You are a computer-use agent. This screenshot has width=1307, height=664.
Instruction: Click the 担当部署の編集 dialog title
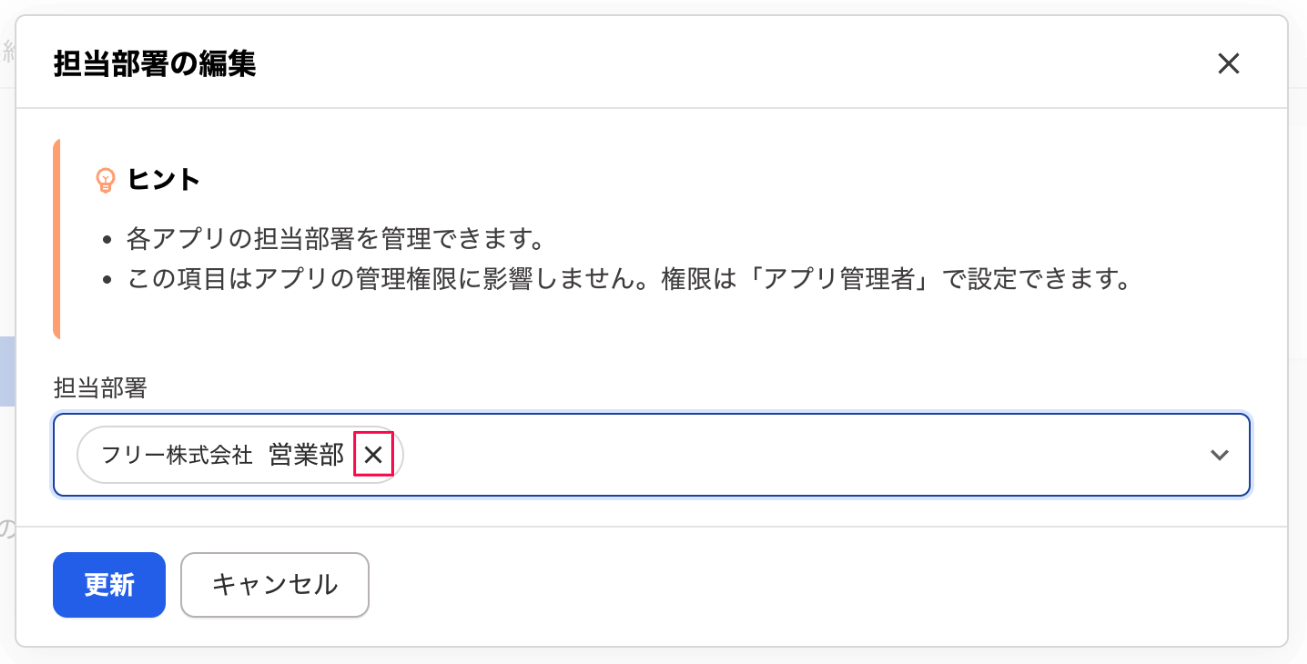[154, 64]
